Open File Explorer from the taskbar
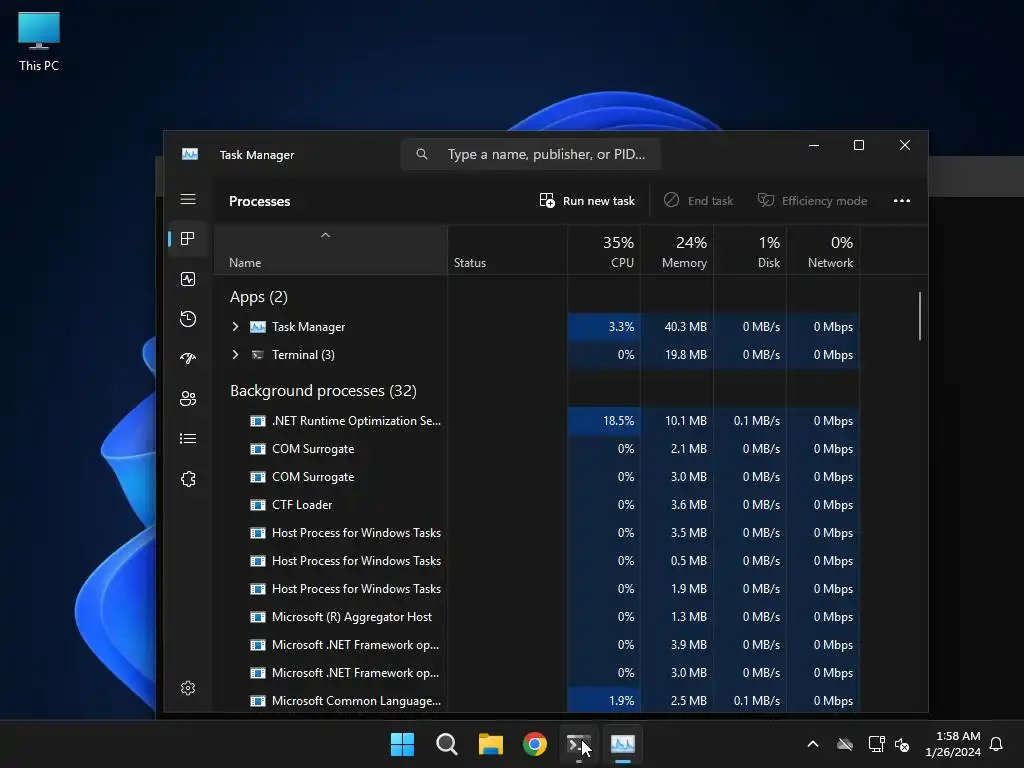The width and height of the screenshot is (1024, 768). [490, 744]
